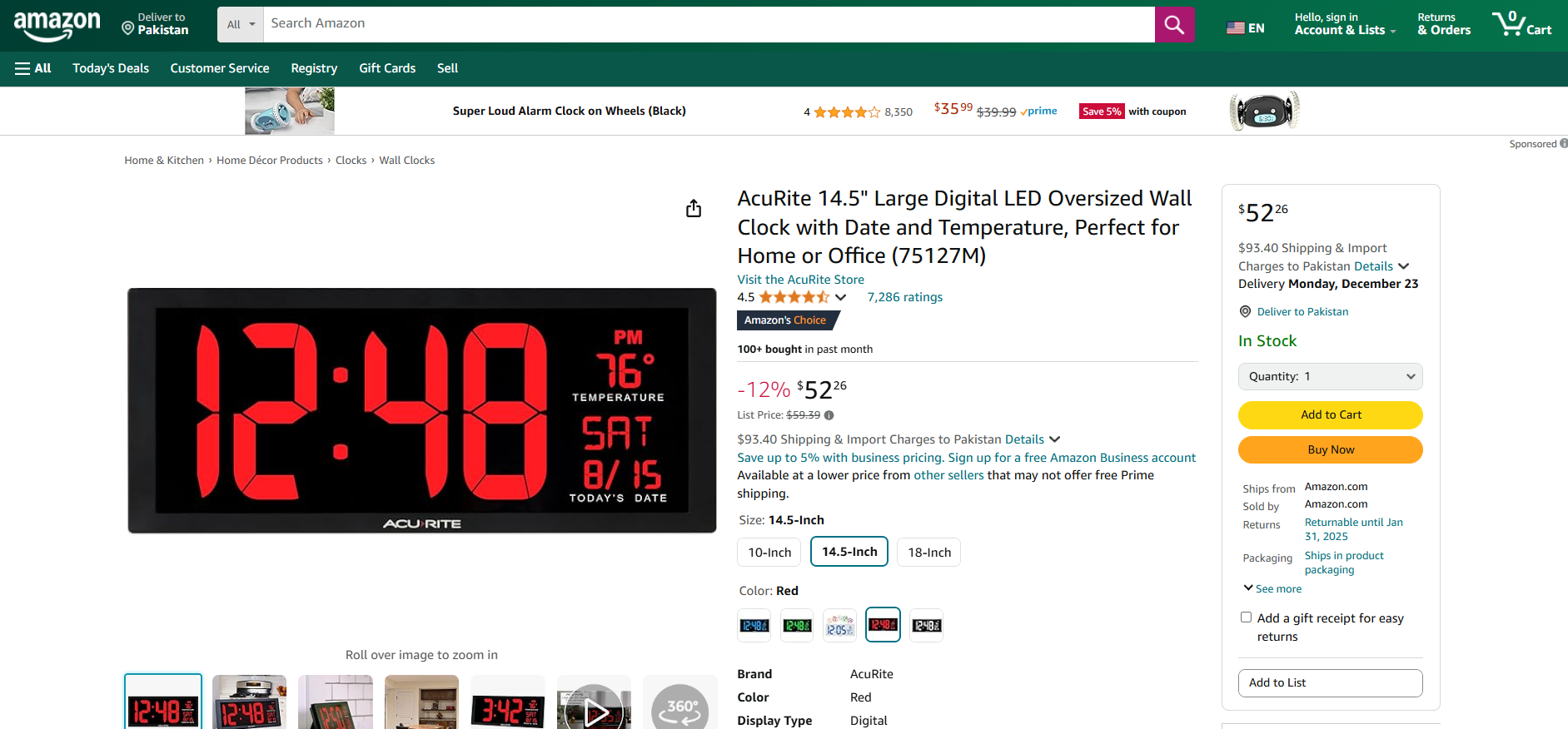
Task: Click the sponsored alarm clock robot image
Action: point(1264,112)
